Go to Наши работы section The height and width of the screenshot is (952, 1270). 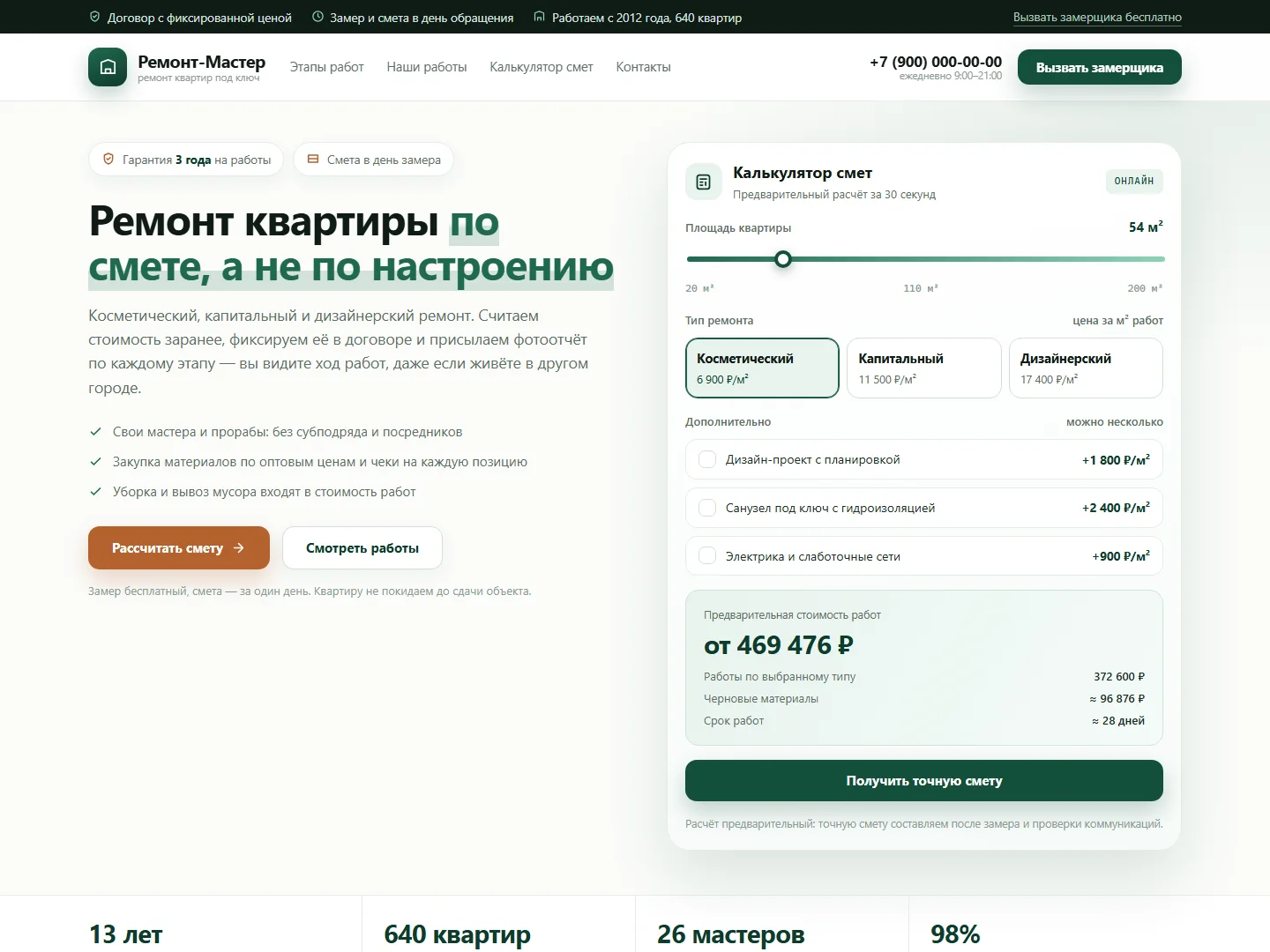[427, 67]
